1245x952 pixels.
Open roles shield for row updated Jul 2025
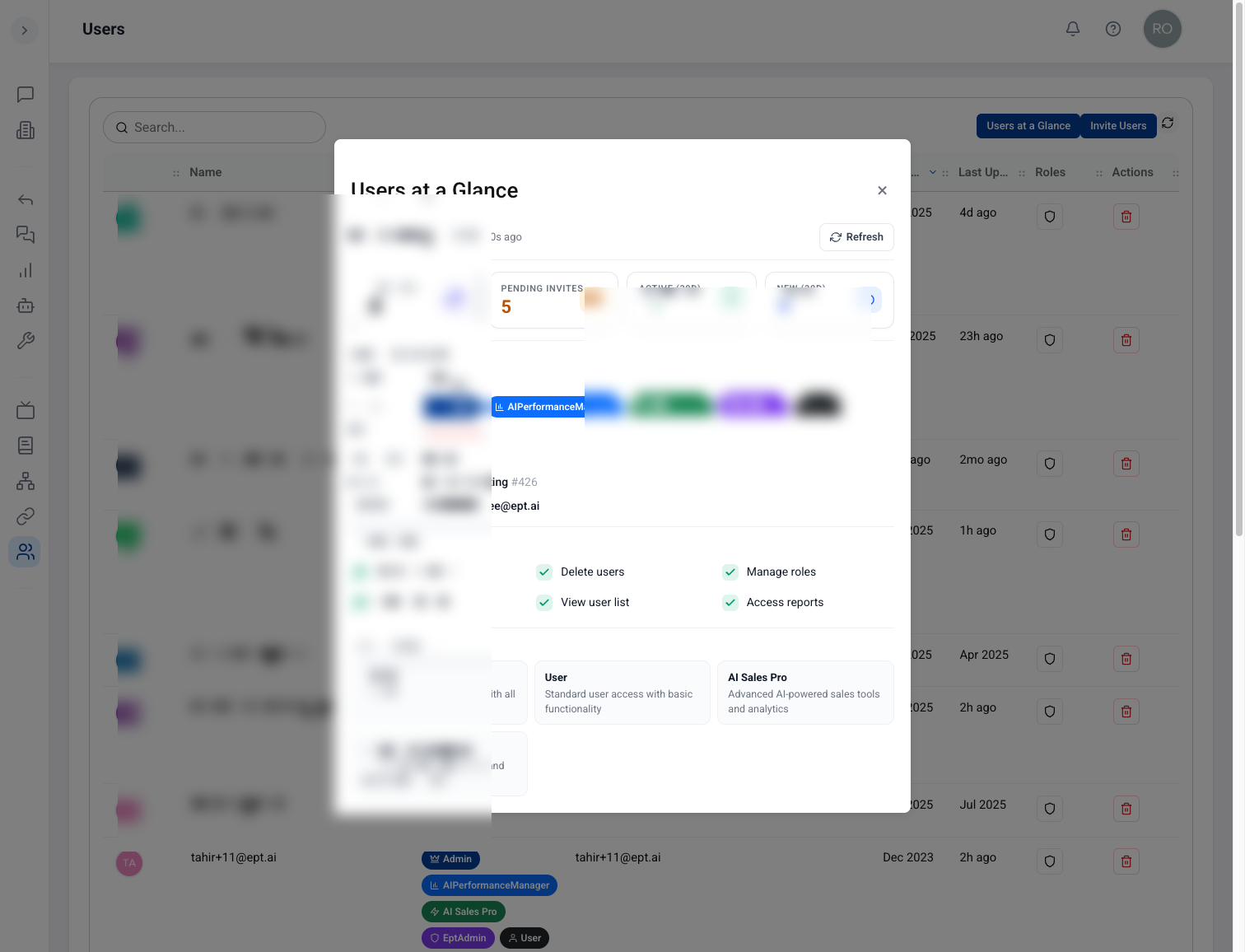(x=1050, y=809)
